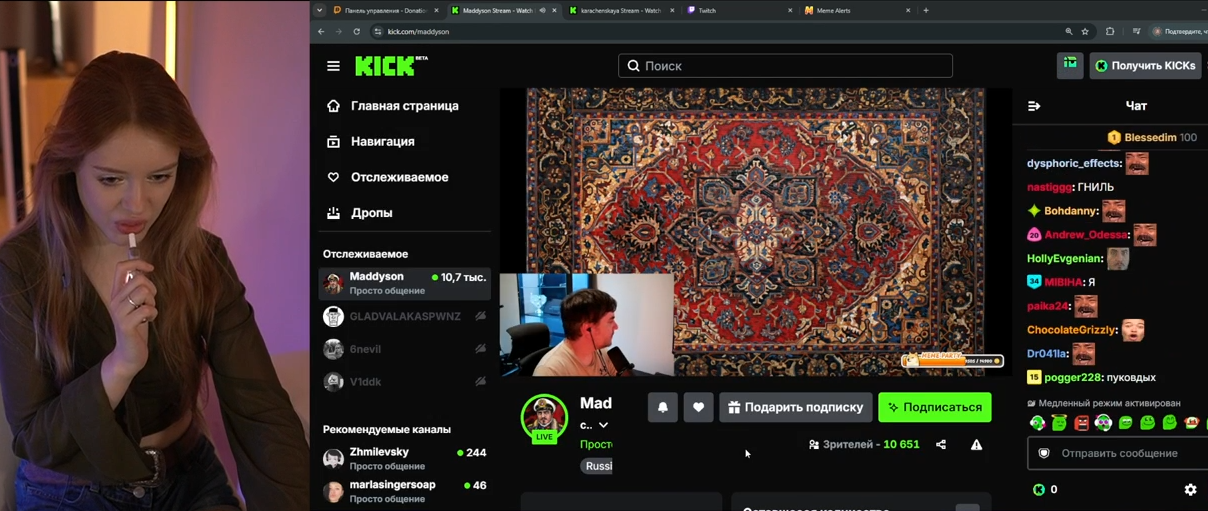Open the tab search dropdown arrow
1208x511 pixels.
pyautogui.click(x=319, y=10)
